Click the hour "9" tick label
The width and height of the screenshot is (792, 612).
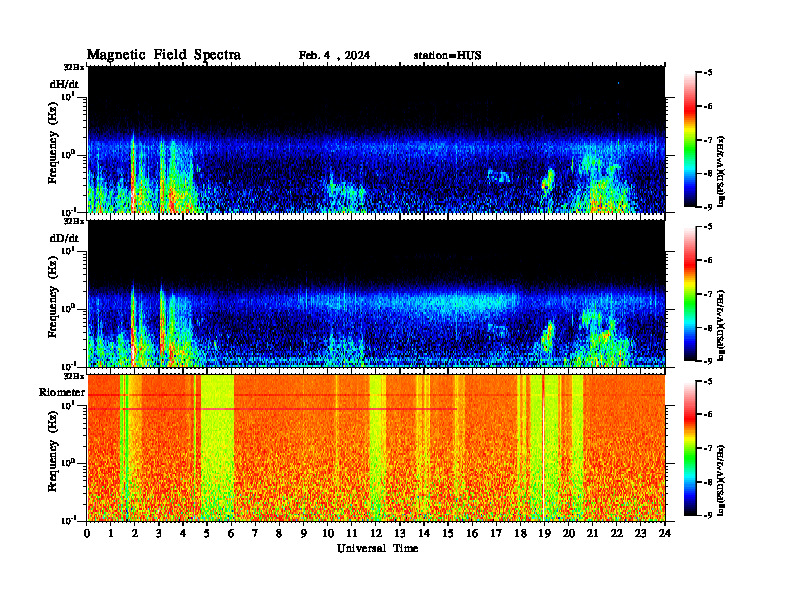point(304,533)
